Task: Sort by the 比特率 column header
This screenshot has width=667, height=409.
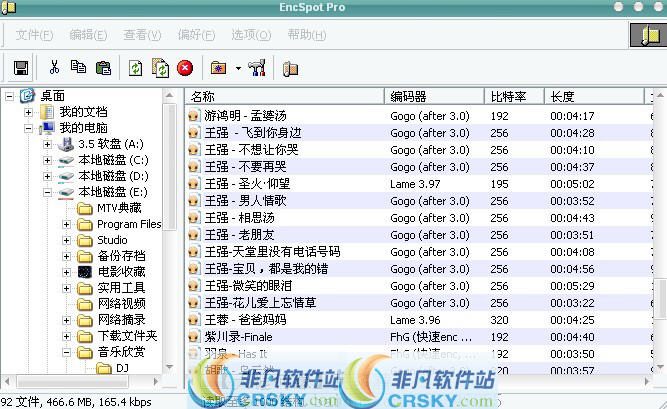Action: click(514, 96)
